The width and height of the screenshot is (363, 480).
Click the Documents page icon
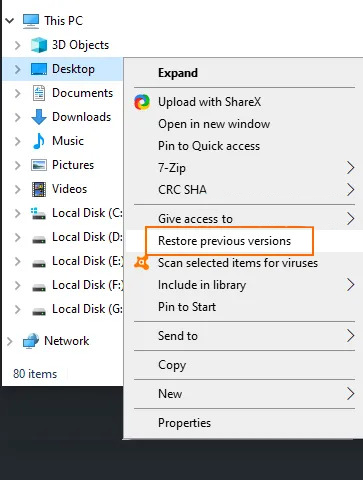pos(39,93)
